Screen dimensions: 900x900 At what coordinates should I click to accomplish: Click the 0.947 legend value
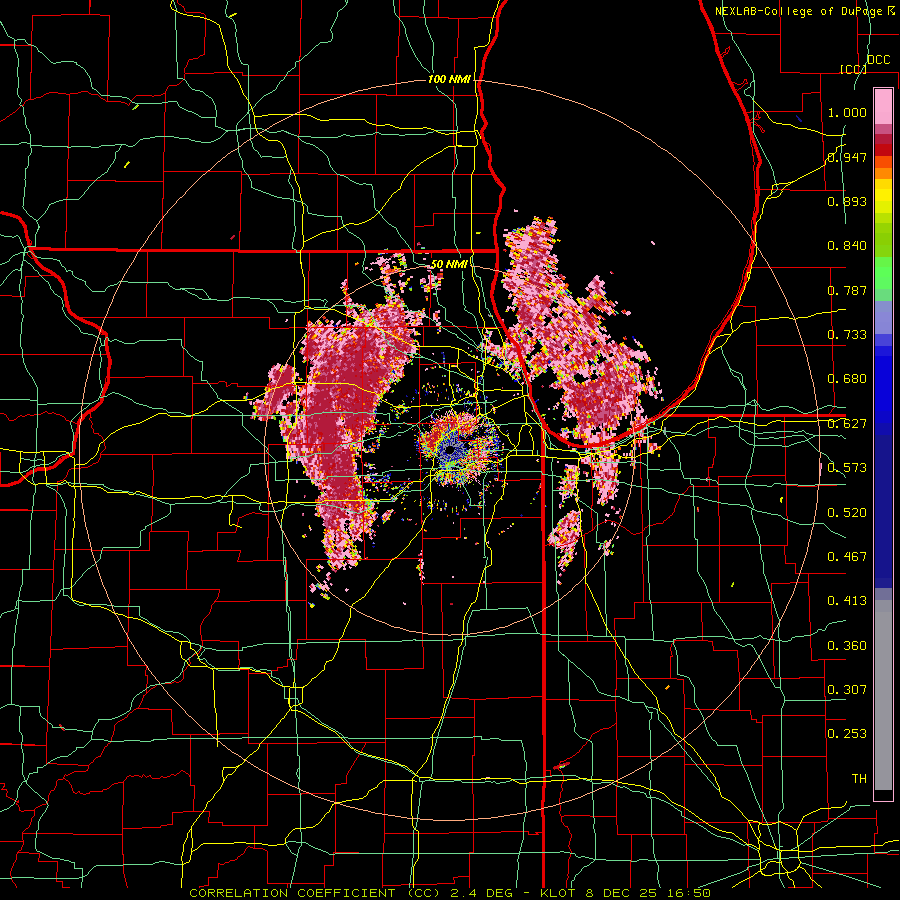[x=847, y=157]
